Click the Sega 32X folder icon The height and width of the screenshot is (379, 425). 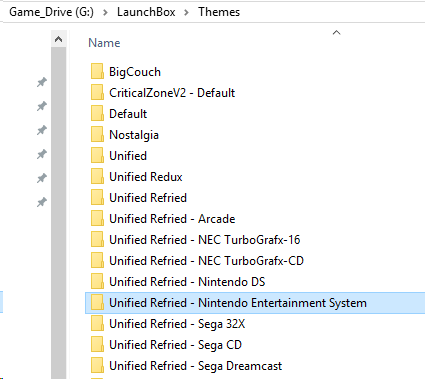(97, 323)
